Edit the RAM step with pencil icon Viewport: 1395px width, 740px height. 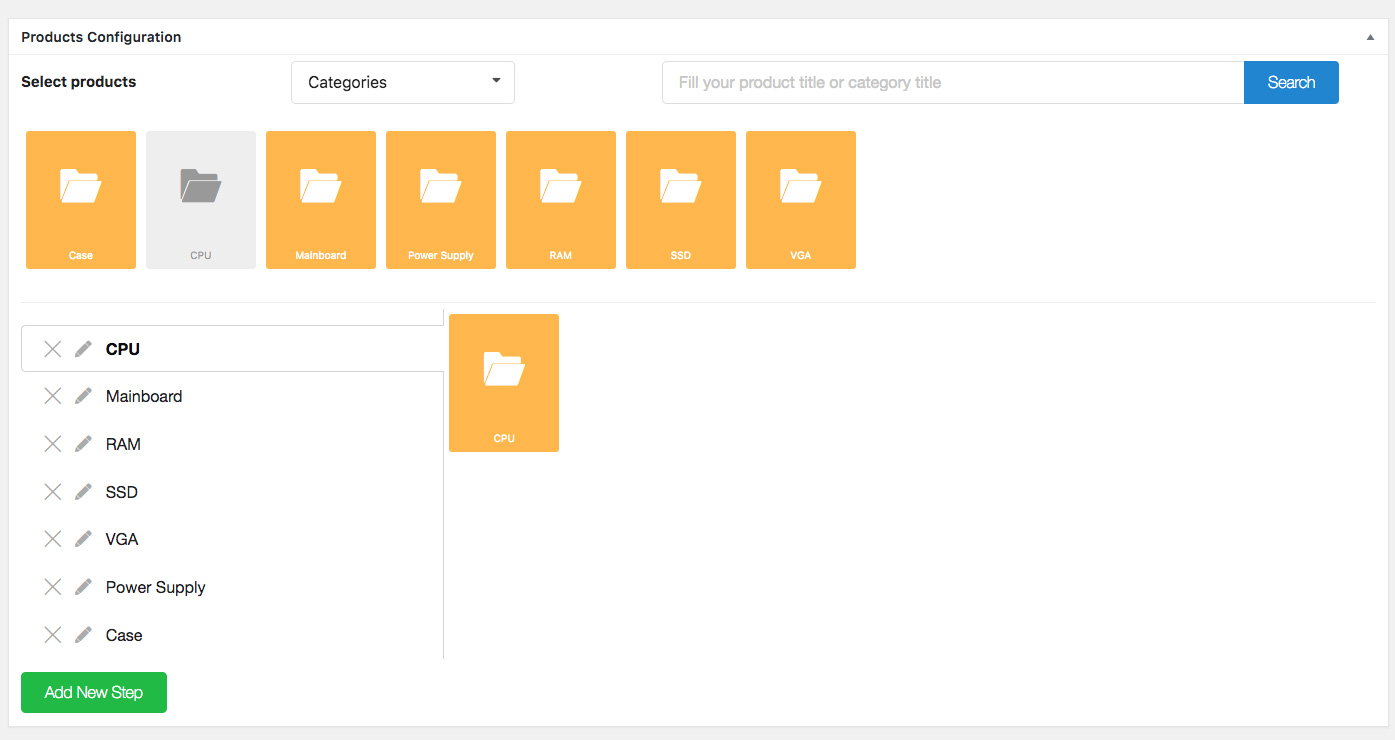(84, 444)
